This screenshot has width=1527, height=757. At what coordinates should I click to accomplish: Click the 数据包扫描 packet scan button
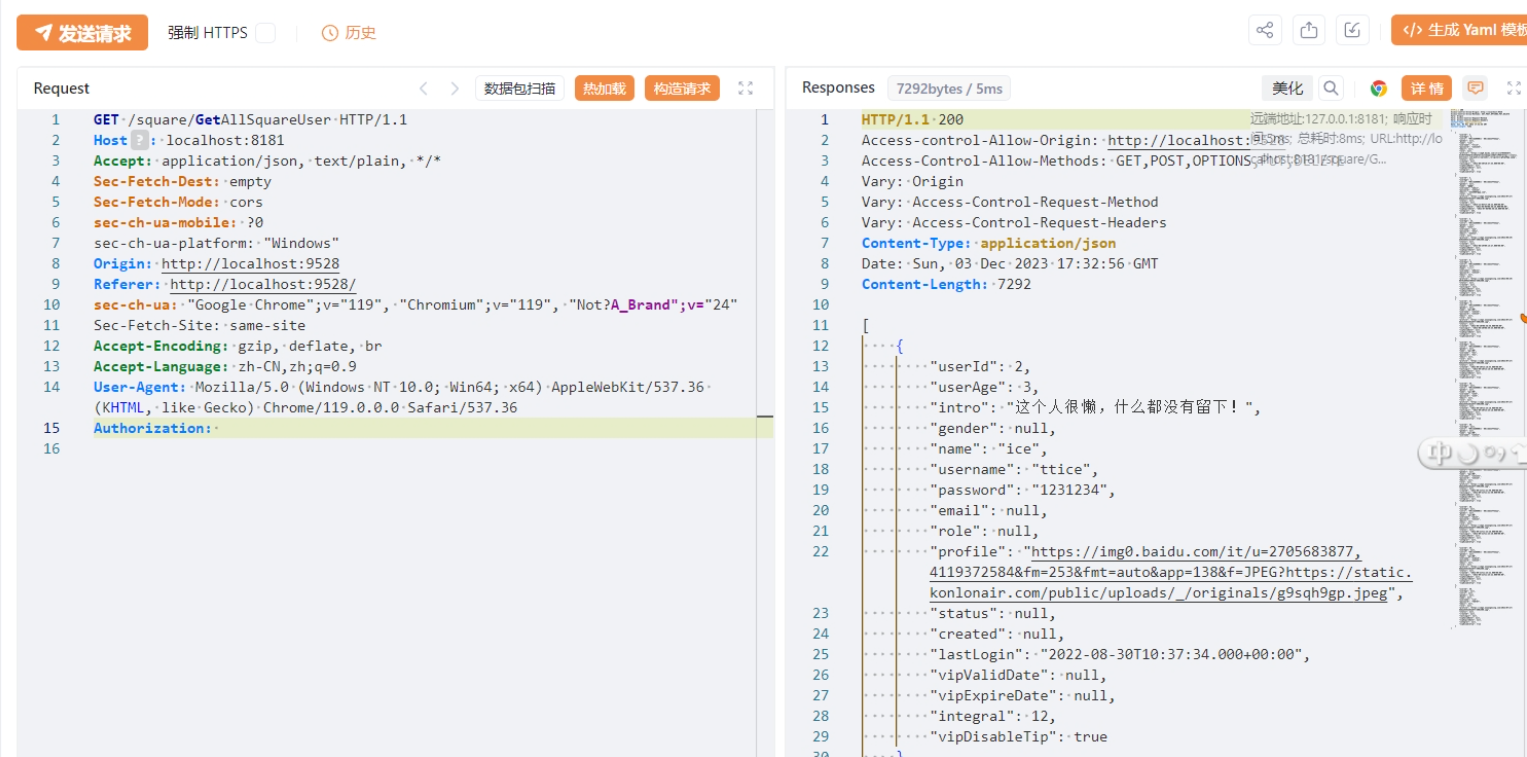click(x=519, y=88)
